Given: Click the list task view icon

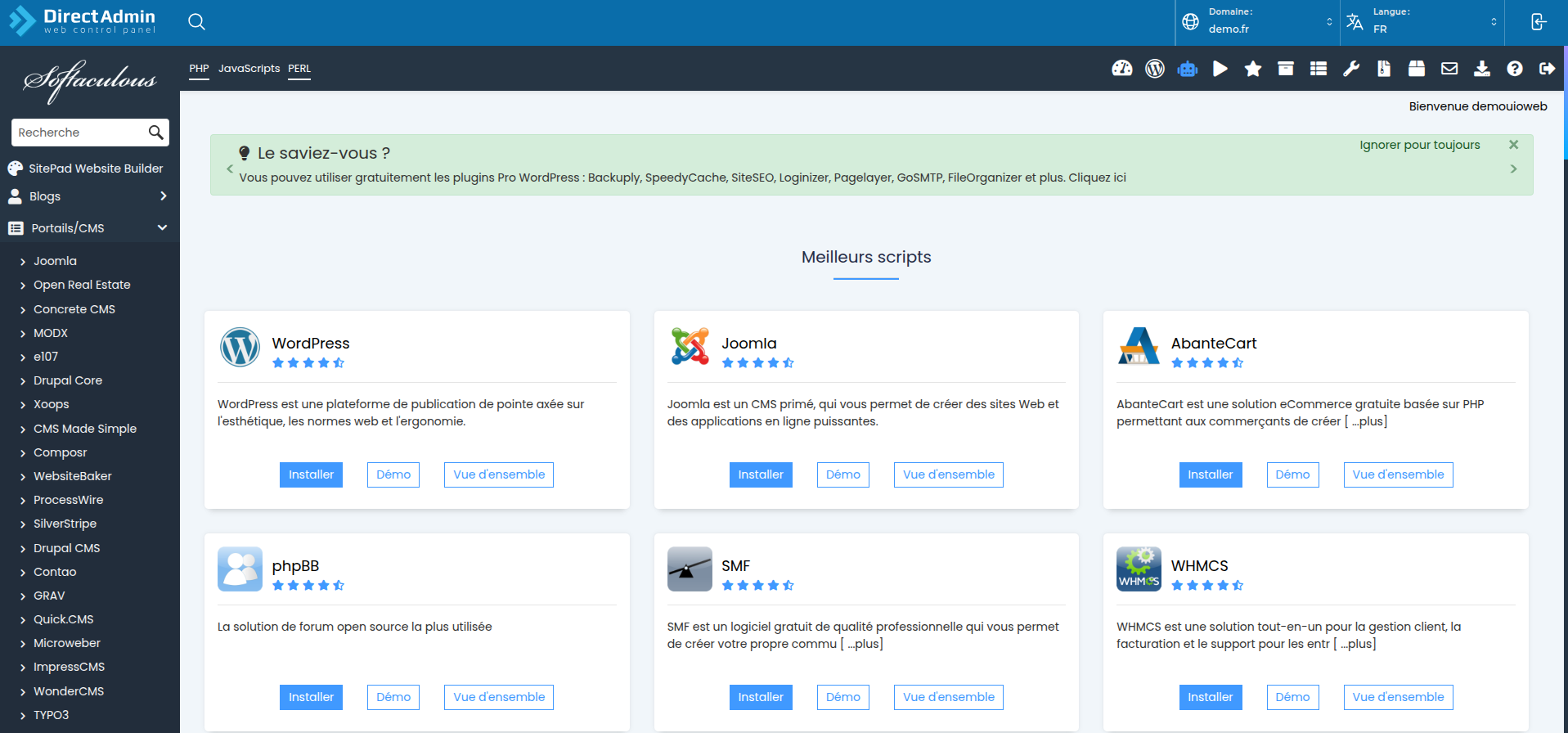Looking at the screenshot, I should point(1319,69).
